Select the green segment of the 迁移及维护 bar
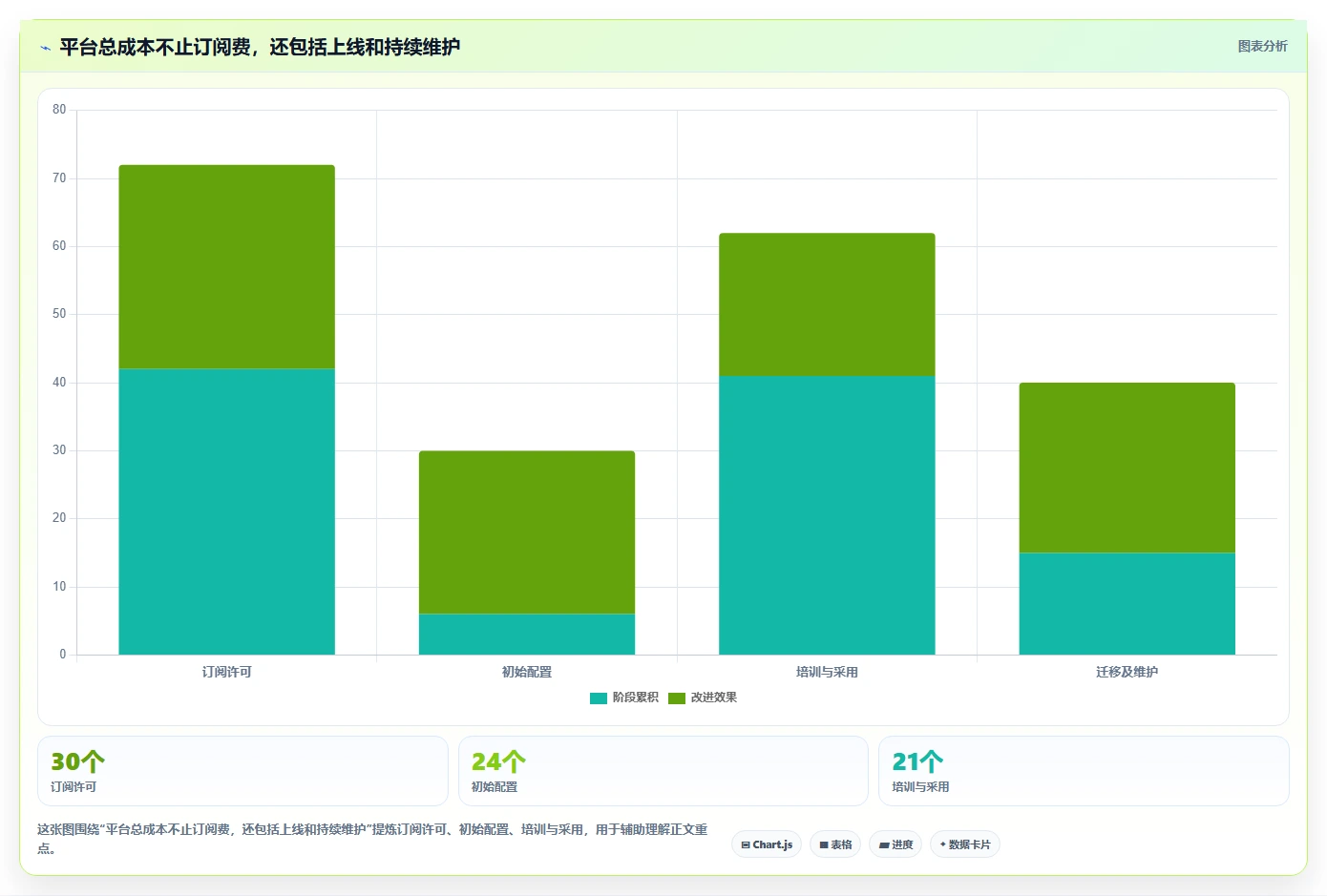Screen dimensions: 1327x896 tap(1127, 468)
